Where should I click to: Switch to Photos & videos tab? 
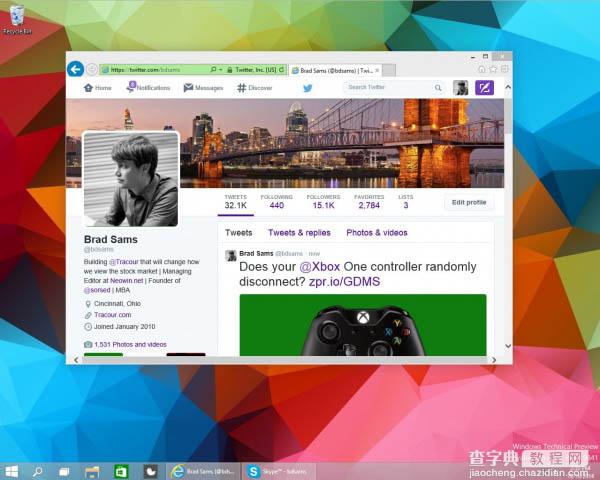[377, 233]
